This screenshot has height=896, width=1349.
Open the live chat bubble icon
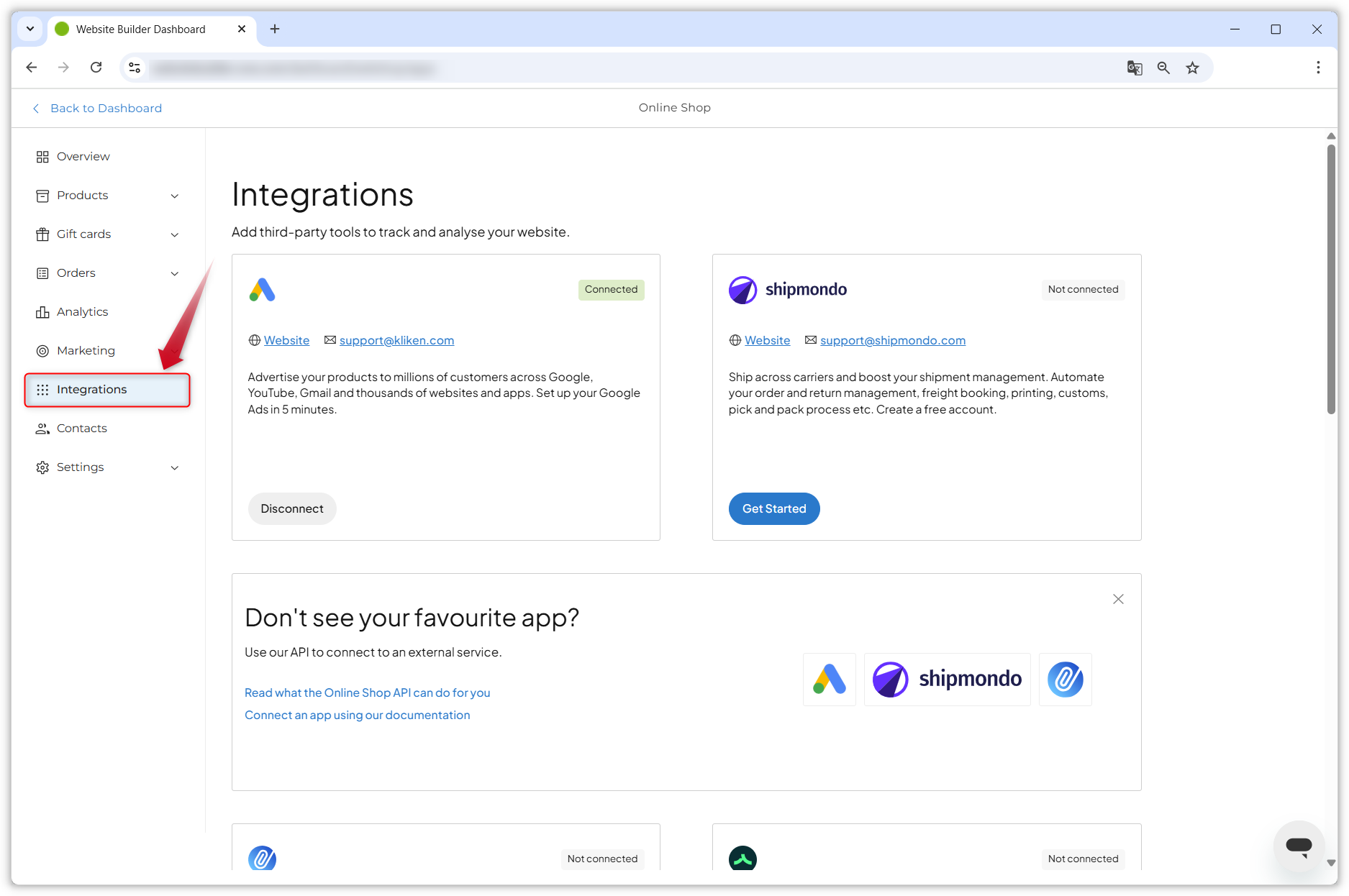tap(1299, 846)
